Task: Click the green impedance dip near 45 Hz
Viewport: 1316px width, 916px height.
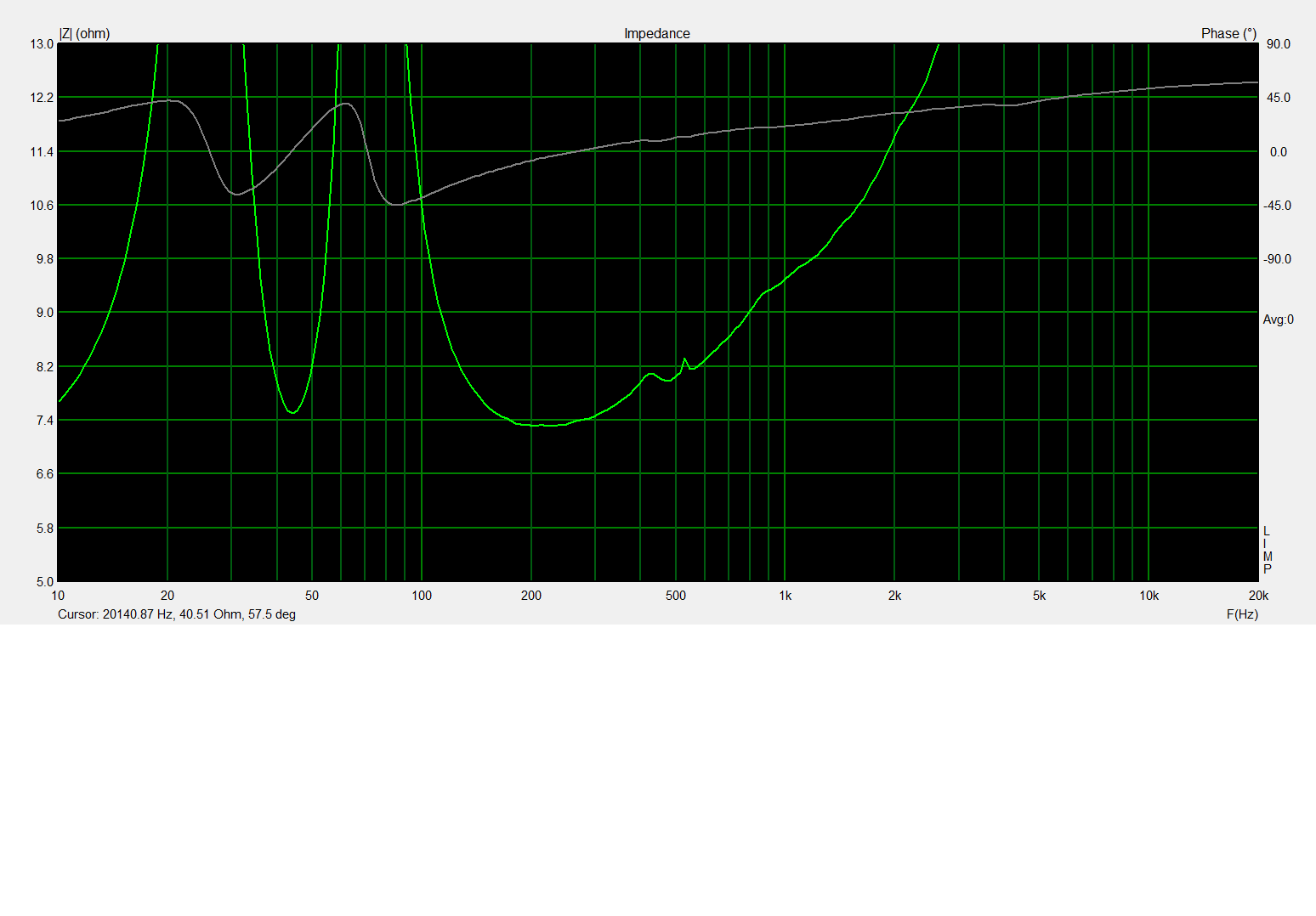Action: pyautogui.click(x=292, y=412)
